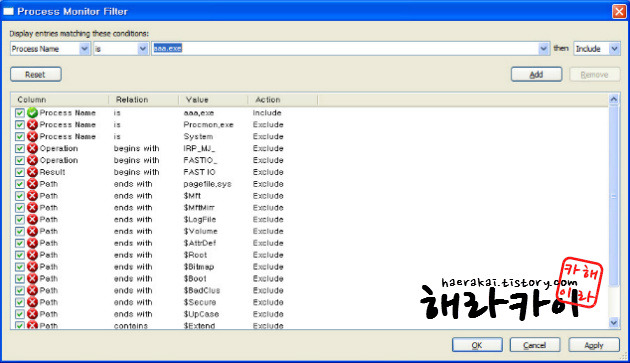The height and width of the screenshot is (363, 630).
Task: Select the '$Secure' value cell
Action: [x=200, y=302]
